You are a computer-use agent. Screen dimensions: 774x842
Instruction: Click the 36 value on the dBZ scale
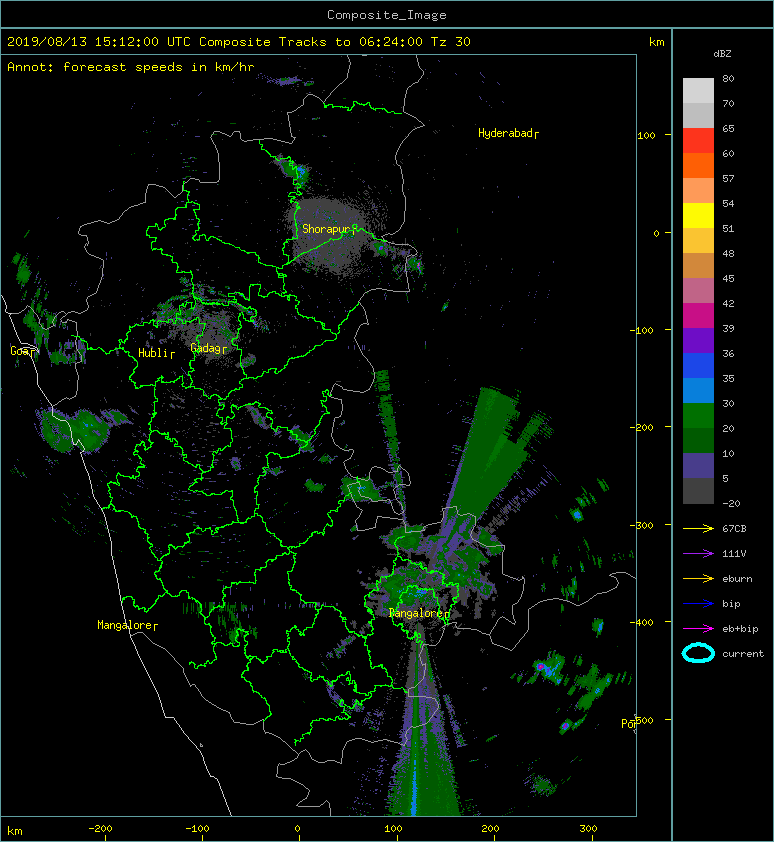(728, 353)
